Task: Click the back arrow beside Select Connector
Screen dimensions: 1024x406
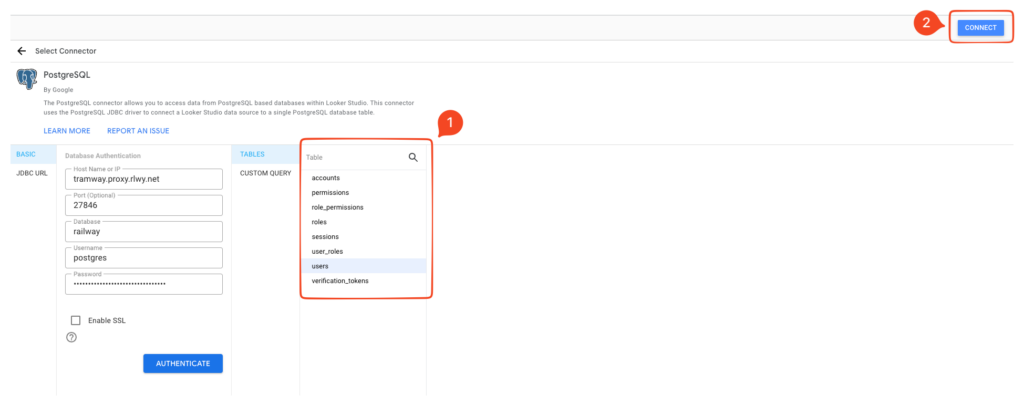Action: point(21,50)
